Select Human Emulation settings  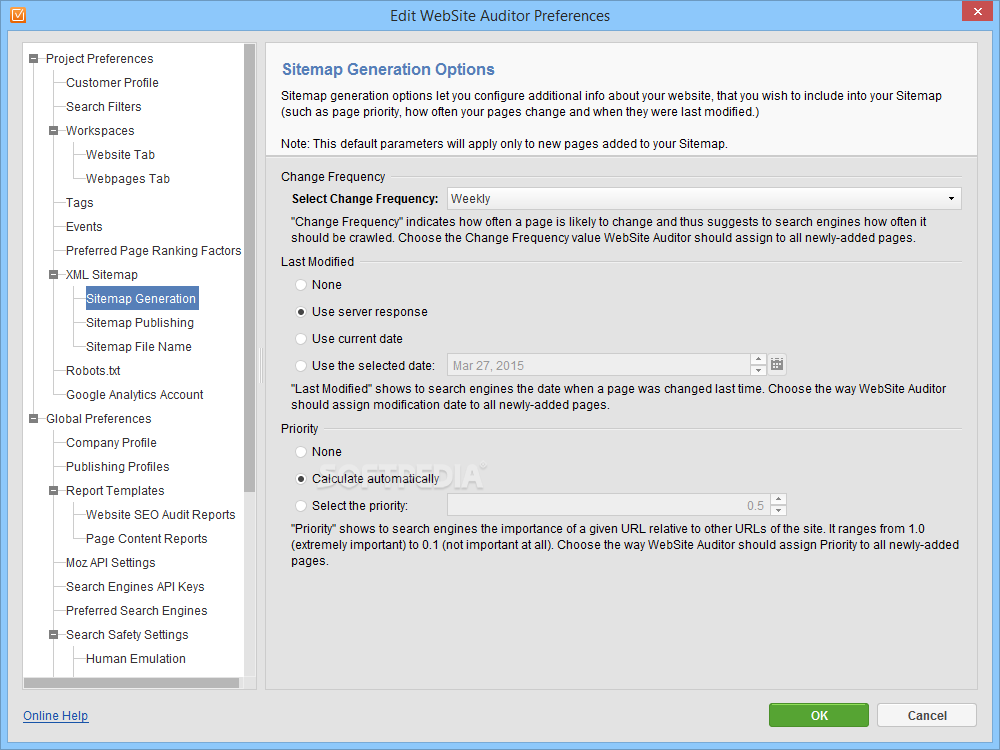click(136, 659)
